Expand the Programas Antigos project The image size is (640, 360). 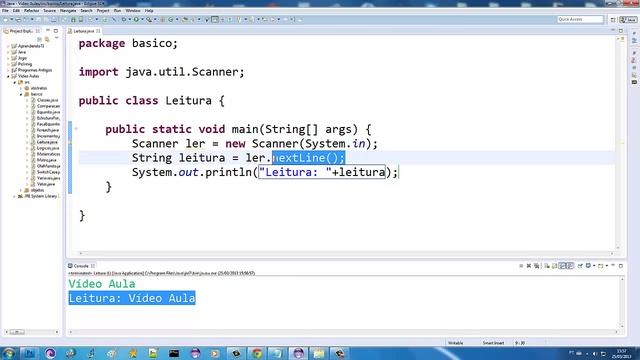(x=8, y=70)
